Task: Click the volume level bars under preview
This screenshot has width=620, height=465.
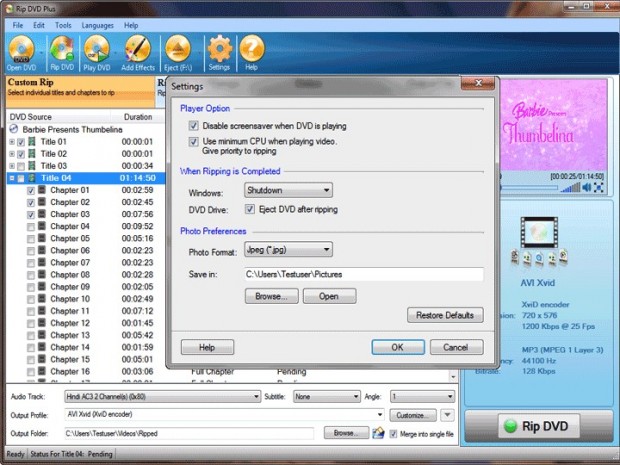Action: pyautogui.click(x=570, y=187)
